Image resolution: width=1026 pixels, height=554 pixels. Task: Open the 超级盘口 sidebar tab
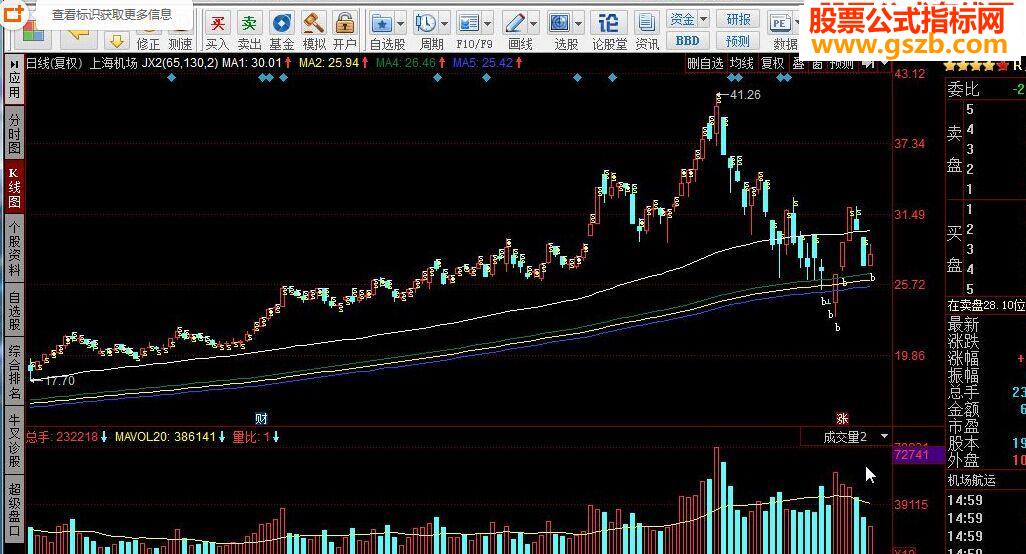(x=14, y=509)
